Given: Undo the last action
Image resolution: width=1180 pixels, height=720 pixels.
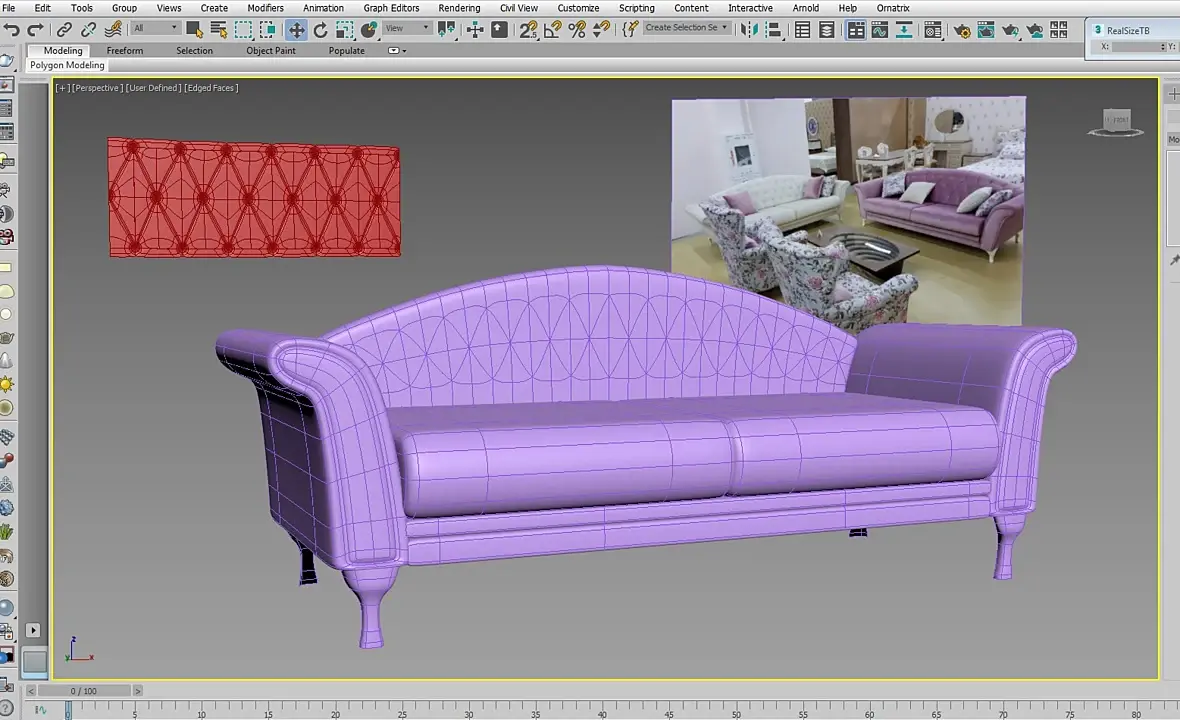Looking at the screenshot, I should click(12, 29).
